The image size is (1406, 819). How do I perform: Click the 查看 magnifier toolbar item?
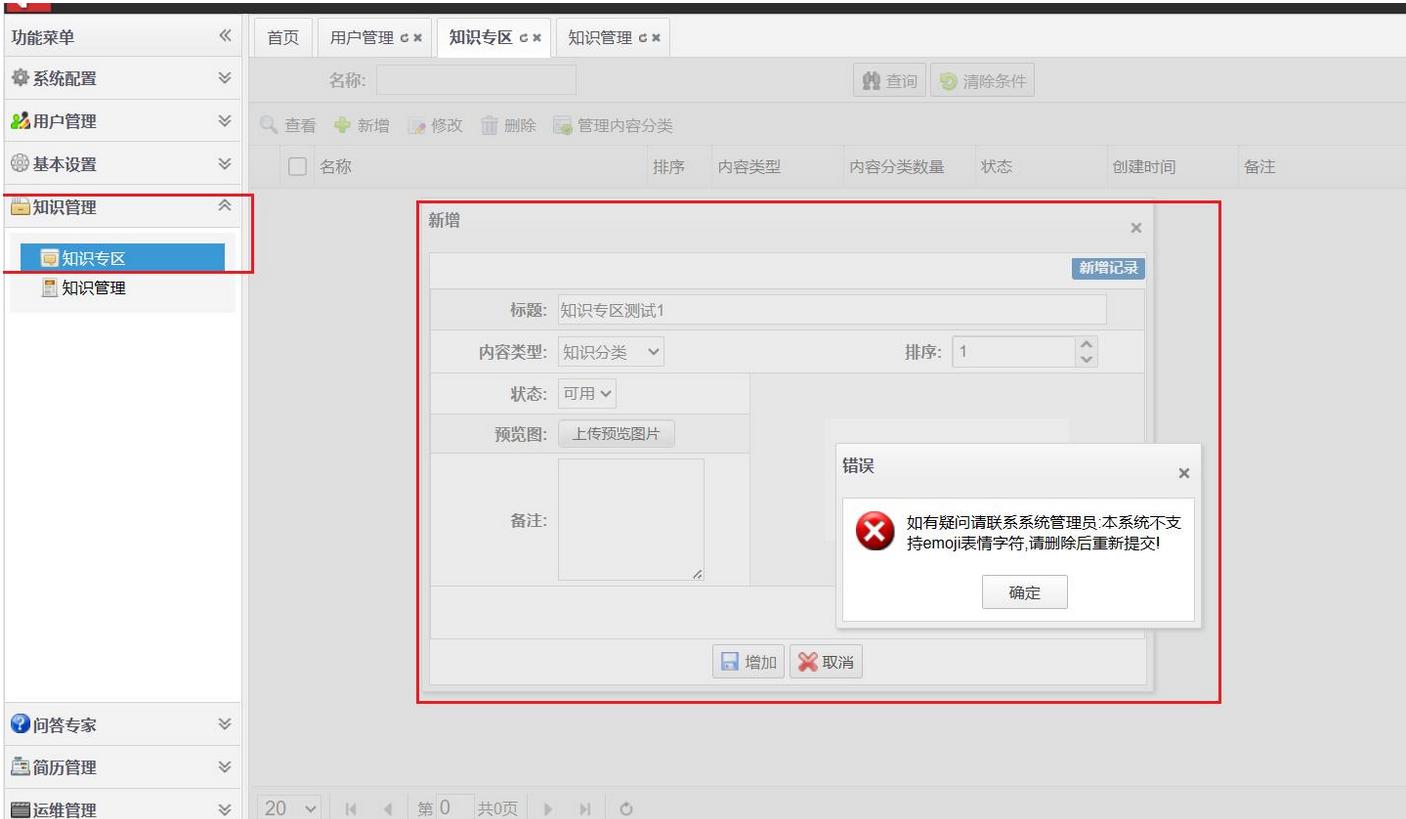point(288,125)
